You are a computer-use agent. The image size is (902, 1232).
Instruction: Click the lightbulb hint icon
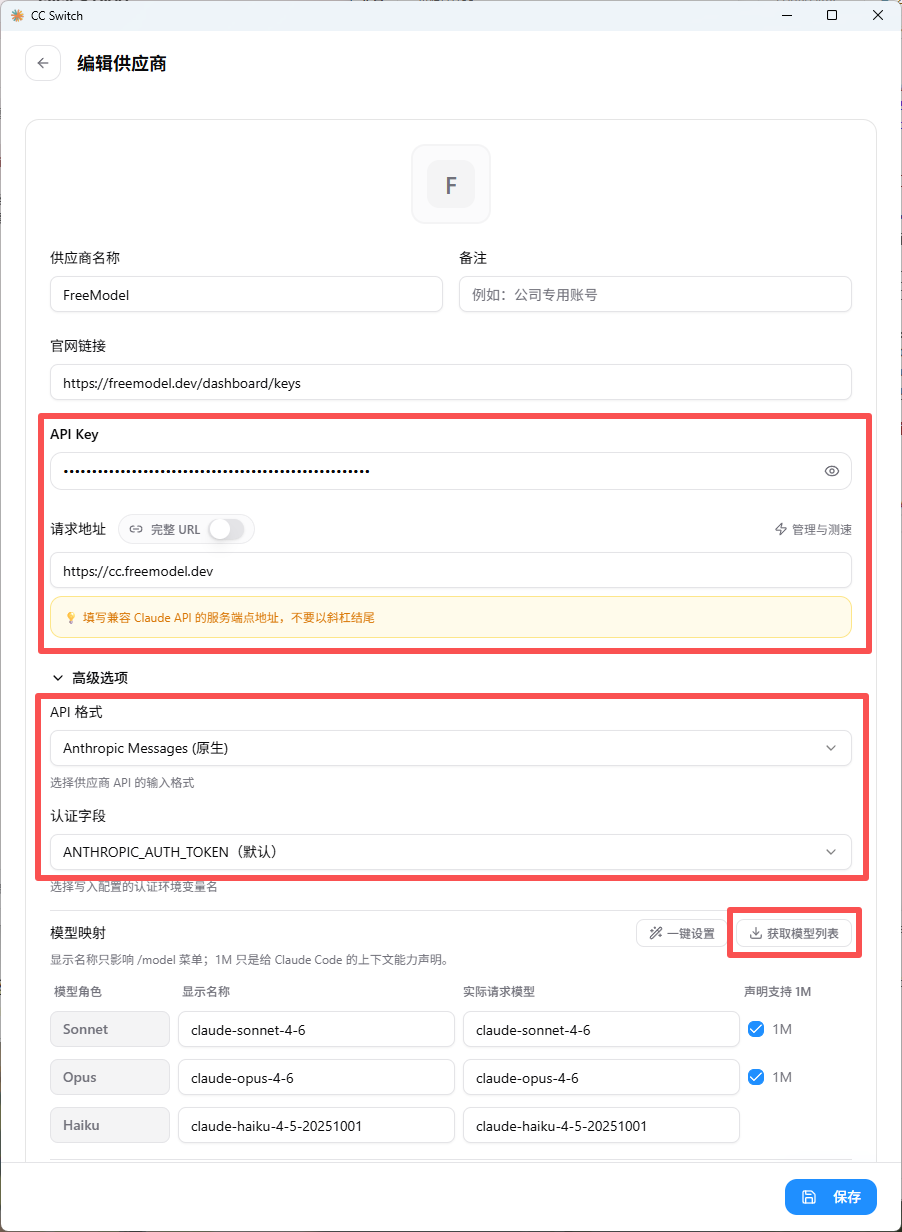coord(70,617)
